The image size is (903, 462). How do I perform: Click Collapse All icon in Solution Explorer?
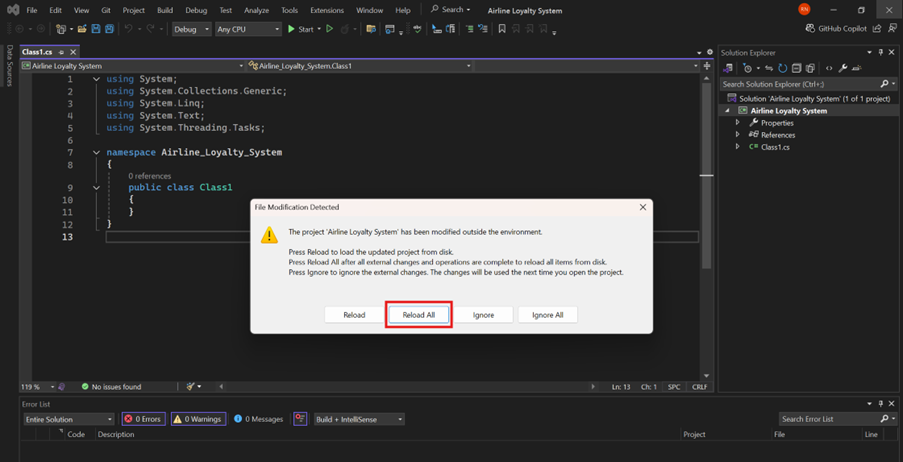pyautogui.click(x=796, y=68)
